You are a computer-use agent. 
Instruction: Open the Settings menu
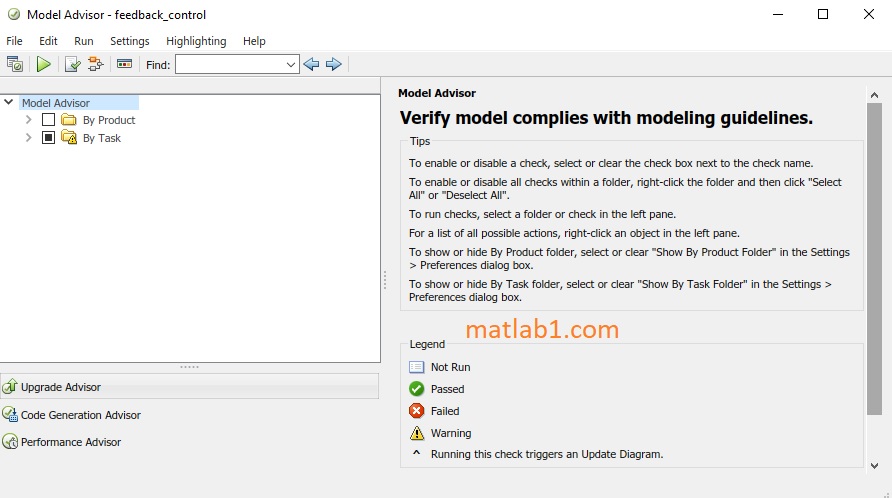click(x=130, y=41)
